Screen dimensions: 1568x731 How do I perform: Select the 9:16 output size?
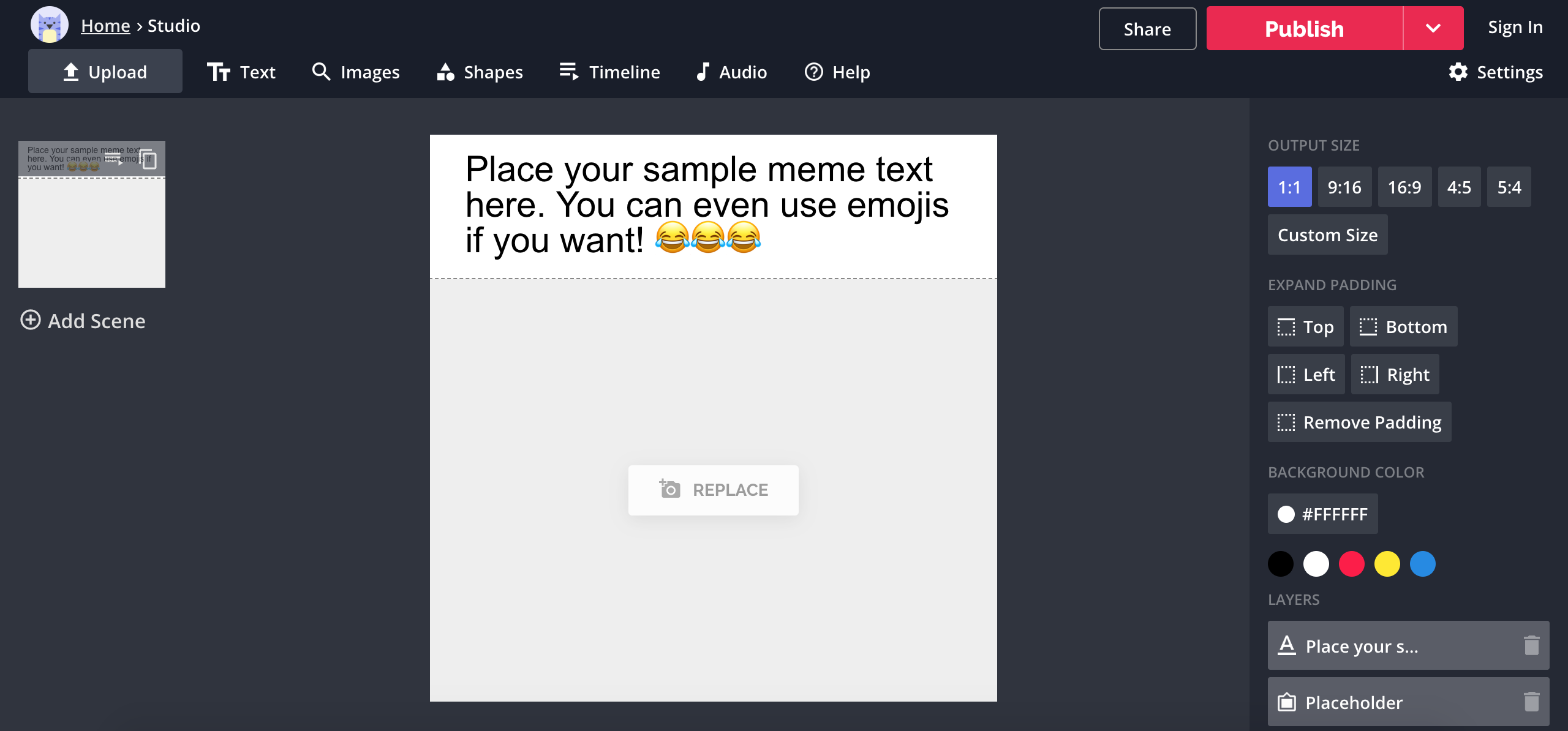click(x=1344, y=187)
